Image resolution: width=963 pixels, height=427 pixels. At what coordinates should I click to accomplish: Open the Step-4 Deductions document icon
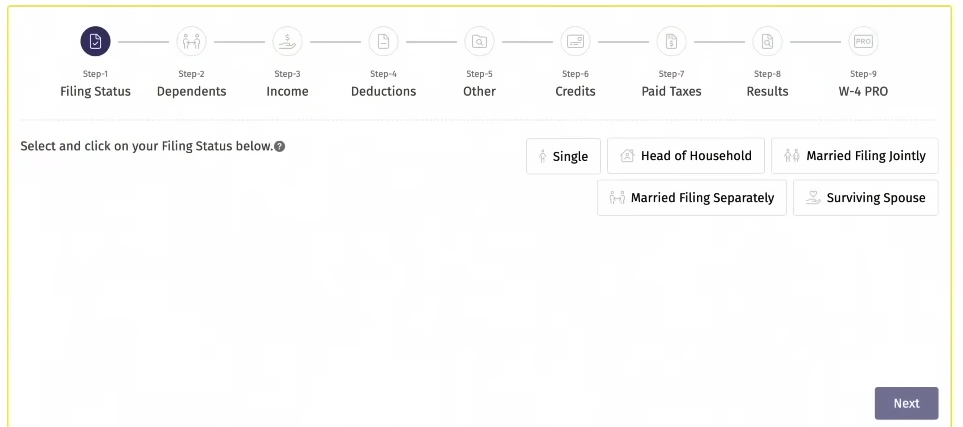(x=383, y=42)
